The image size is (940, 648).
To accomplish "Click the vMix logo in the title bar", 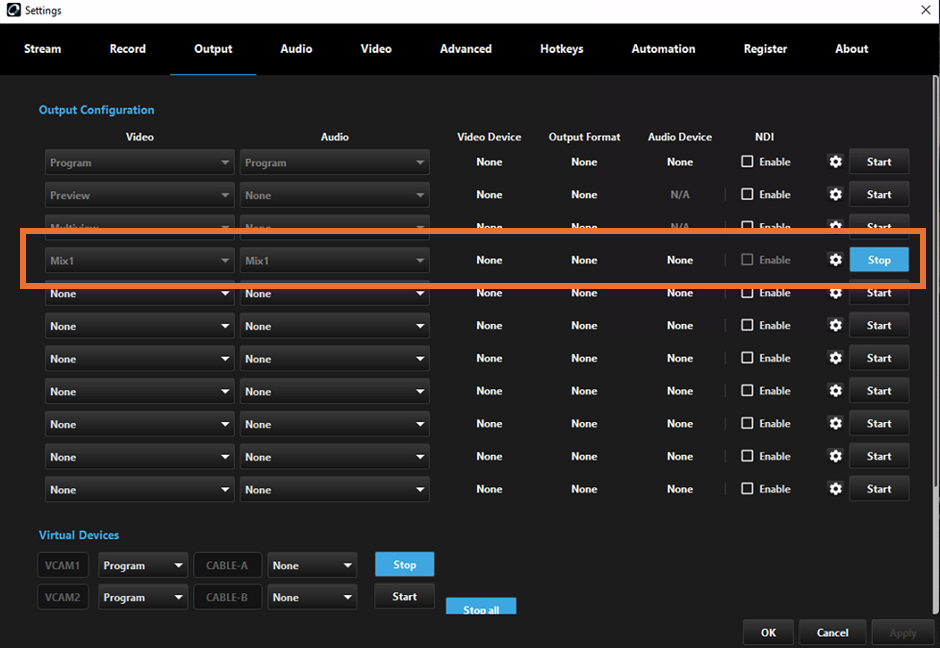I will point(12,10).
